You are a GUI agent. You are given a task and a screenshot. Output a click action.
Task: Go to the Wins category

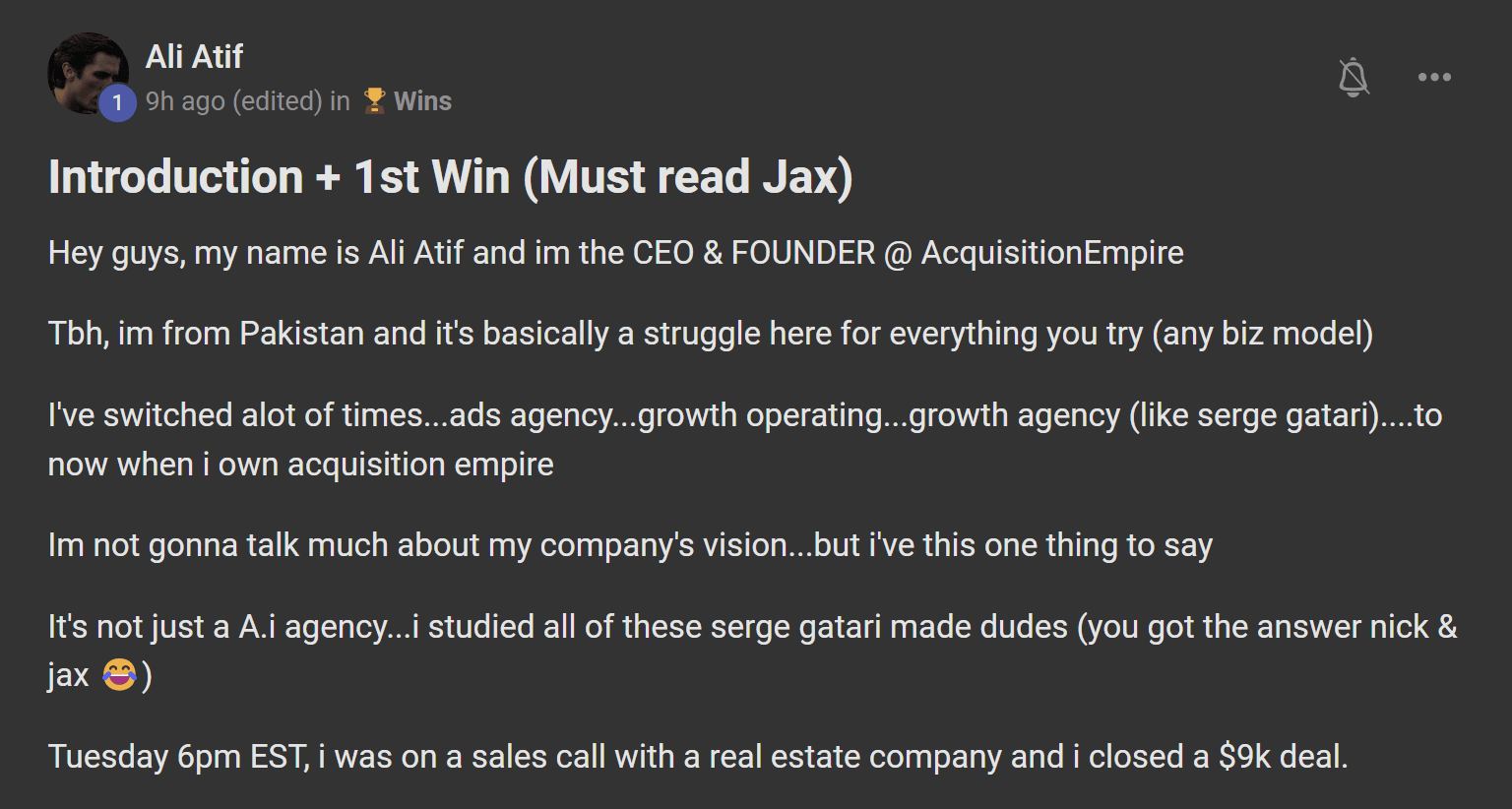click(422, 101)
